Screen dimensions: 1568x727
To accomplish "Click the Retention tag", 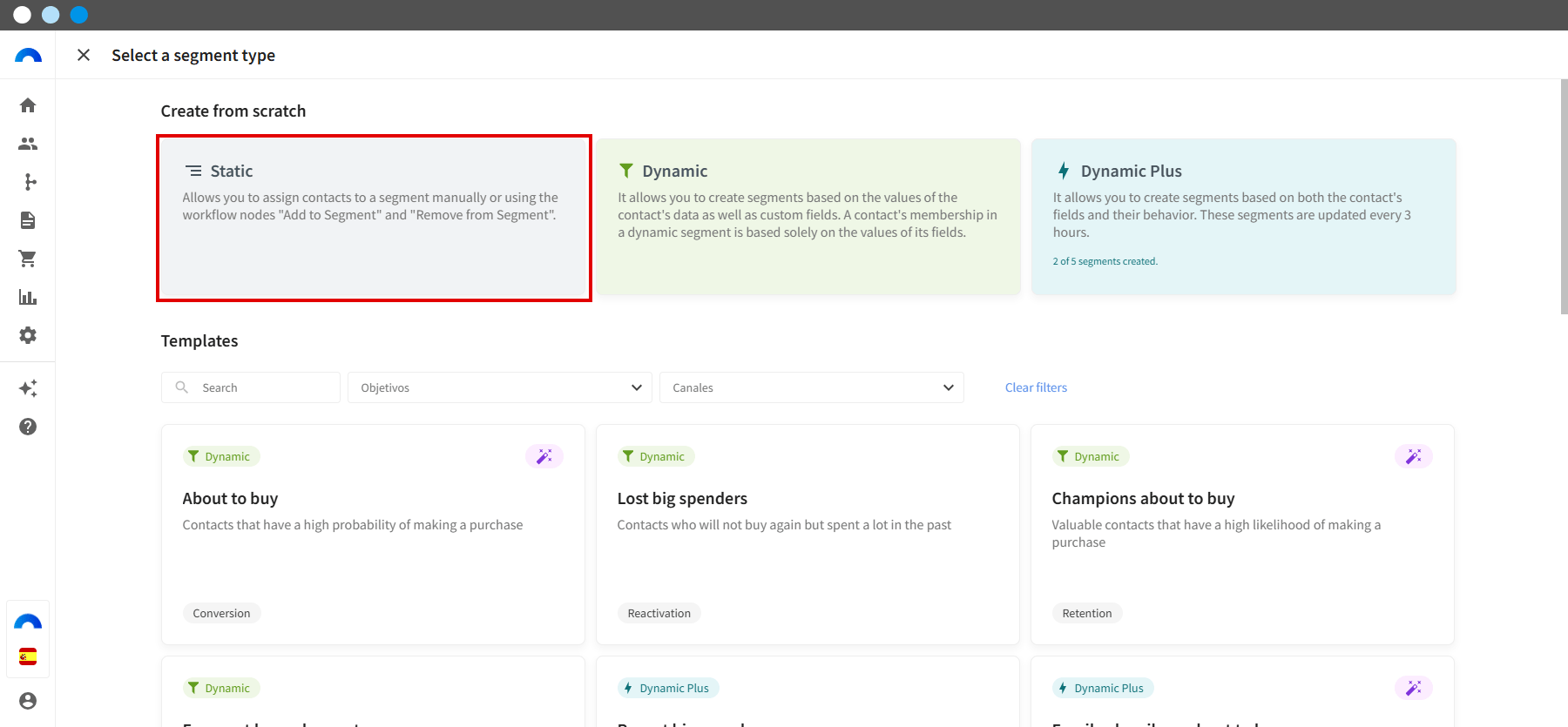I will point(1087,613).
